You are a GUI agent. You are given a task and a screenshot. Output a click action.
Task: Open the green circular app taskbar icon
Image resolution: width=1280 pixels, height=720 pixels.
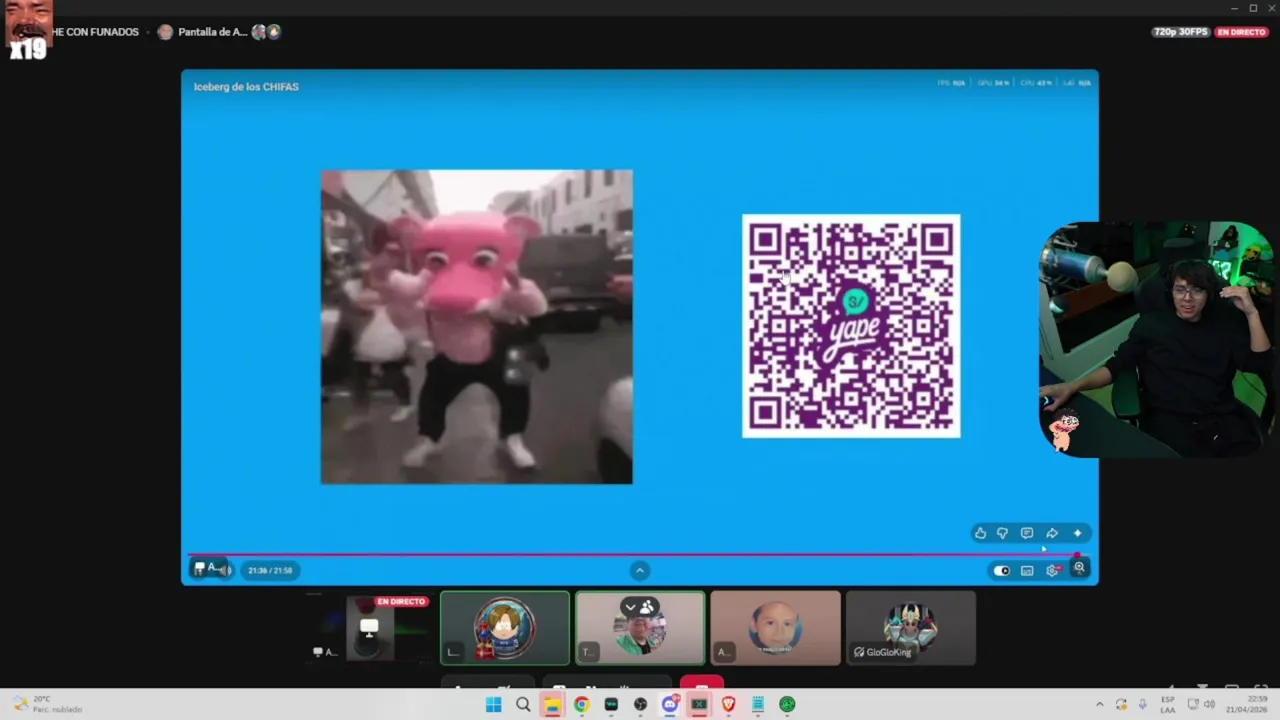[x=788, y=705]
